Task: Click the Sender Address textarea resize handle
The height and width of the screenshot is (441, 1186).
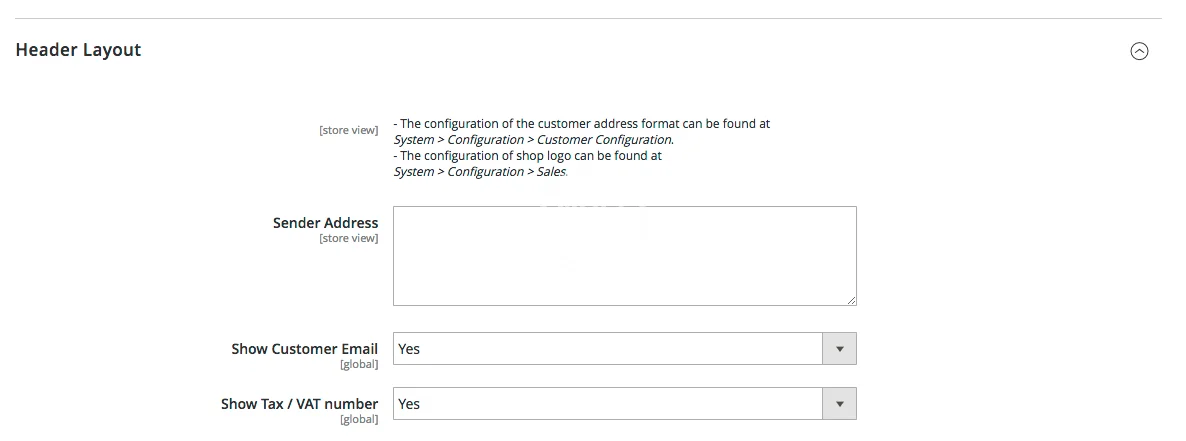Action: 852,300
